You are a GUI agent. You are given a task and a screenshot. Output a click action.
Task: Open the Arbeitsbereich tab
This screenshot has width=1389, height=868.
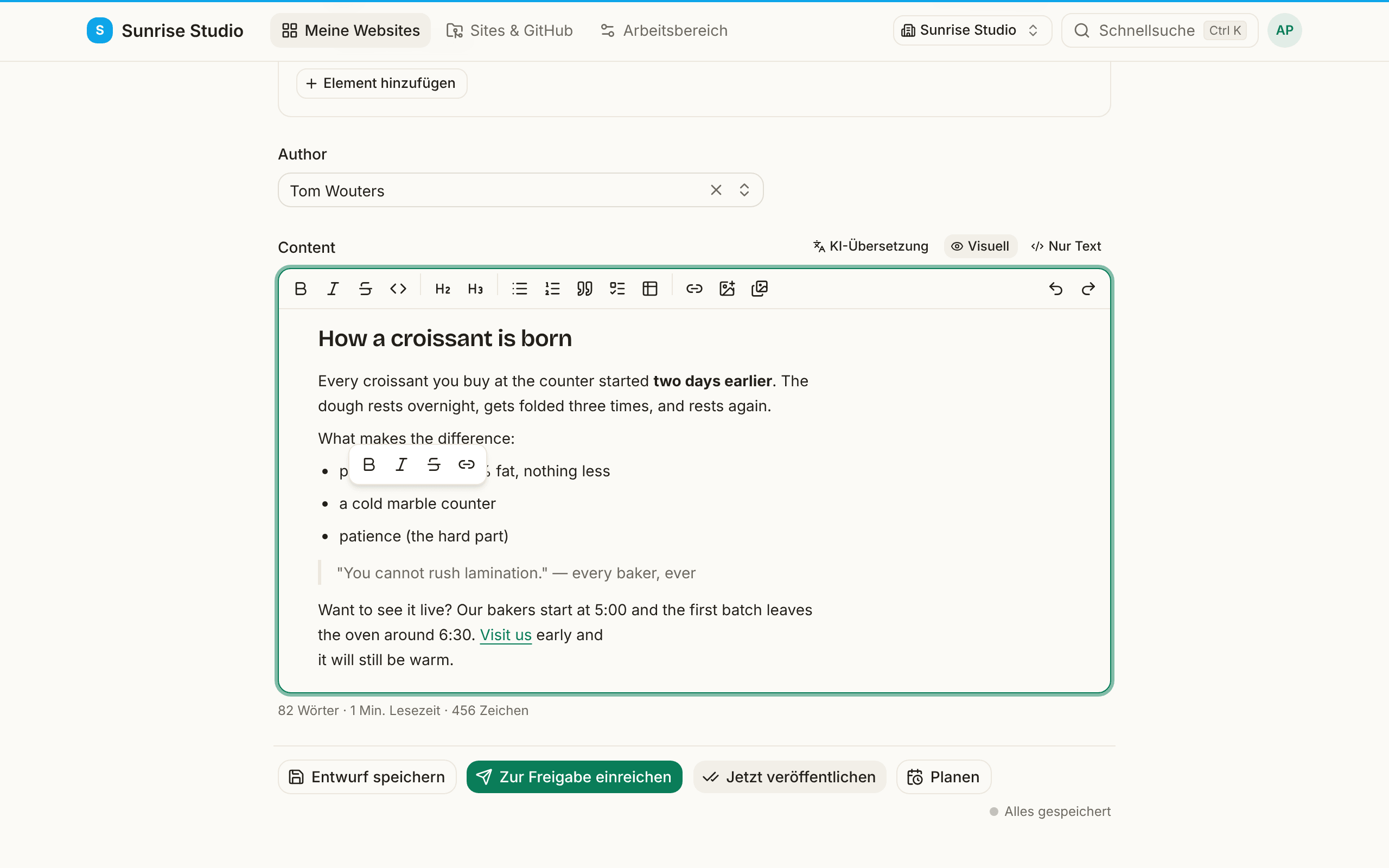coord(664,30)
